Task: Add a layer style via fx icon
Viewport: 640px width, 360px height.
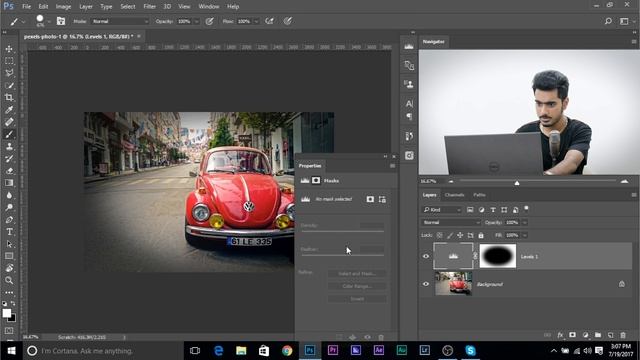Action: (x=560, y=335)
